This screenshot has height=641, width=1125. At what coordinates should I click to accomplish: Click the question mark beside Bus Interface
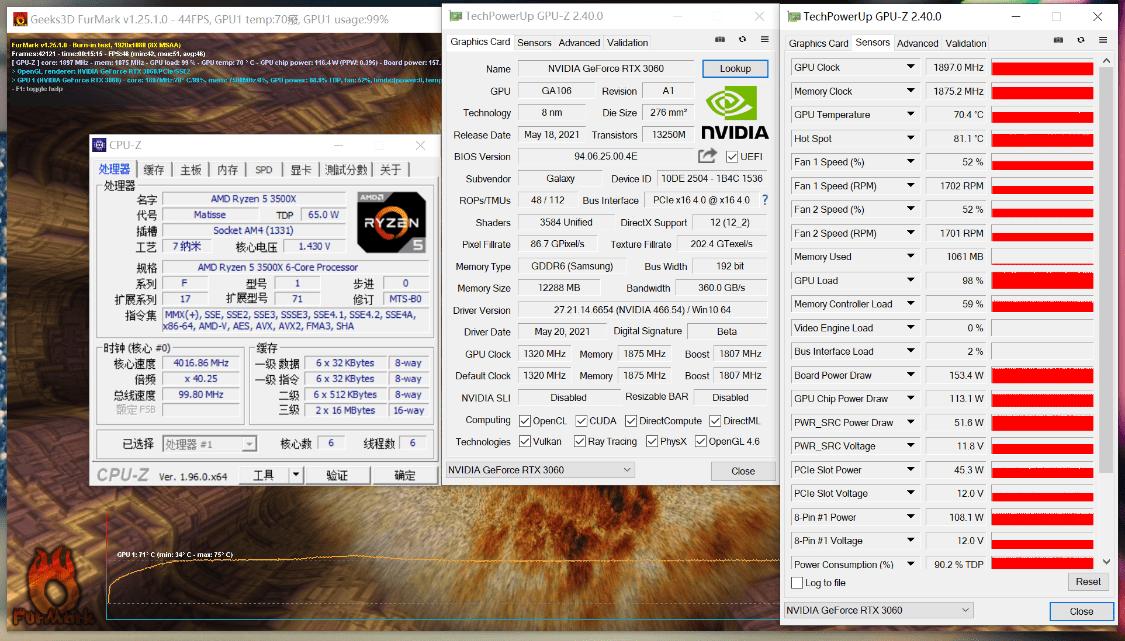pos(763,200)
